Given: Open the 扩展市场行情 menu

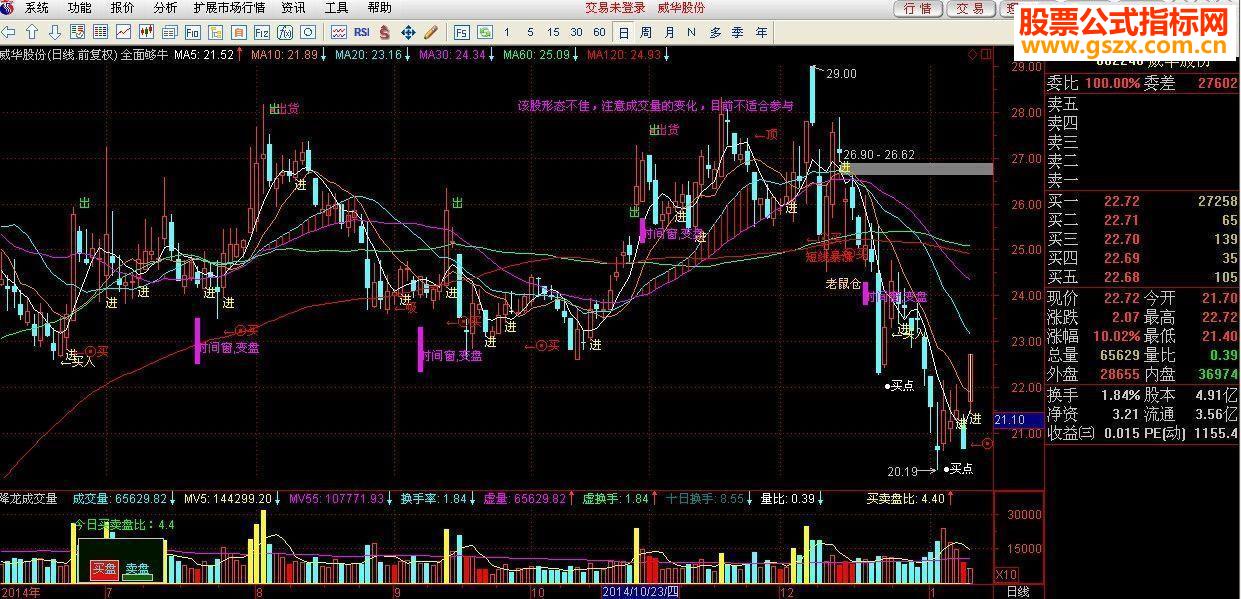Looking at the screenshot, I should pyautogui.click(x=230, y=8).
